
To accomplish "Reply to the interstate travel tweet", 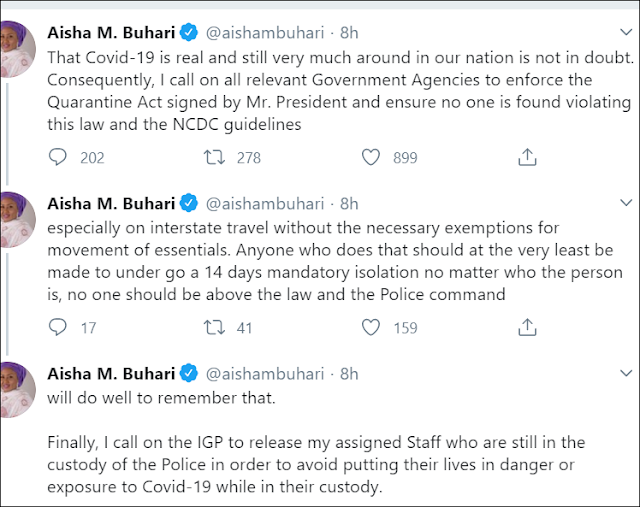I will point(58,327).
